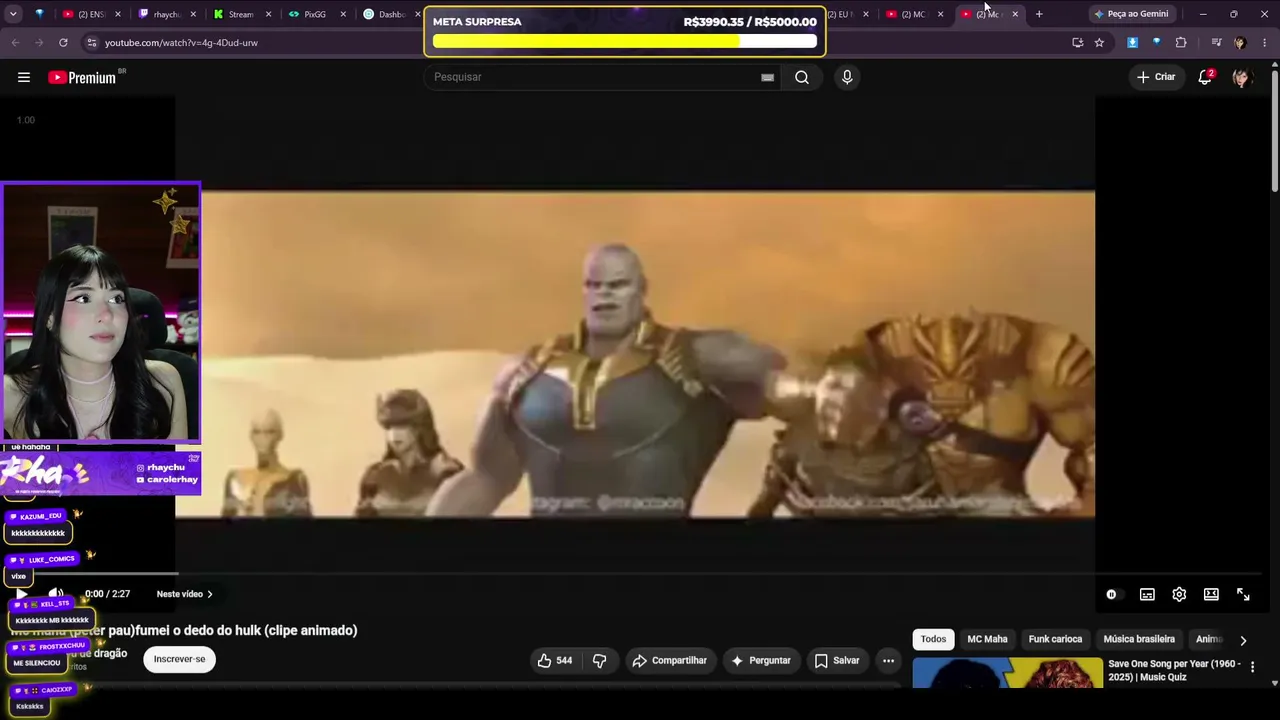The height and width of the screenshot is (720, 1280).
Task: Enter fullscreen video mode
Action: point(1243,594)
